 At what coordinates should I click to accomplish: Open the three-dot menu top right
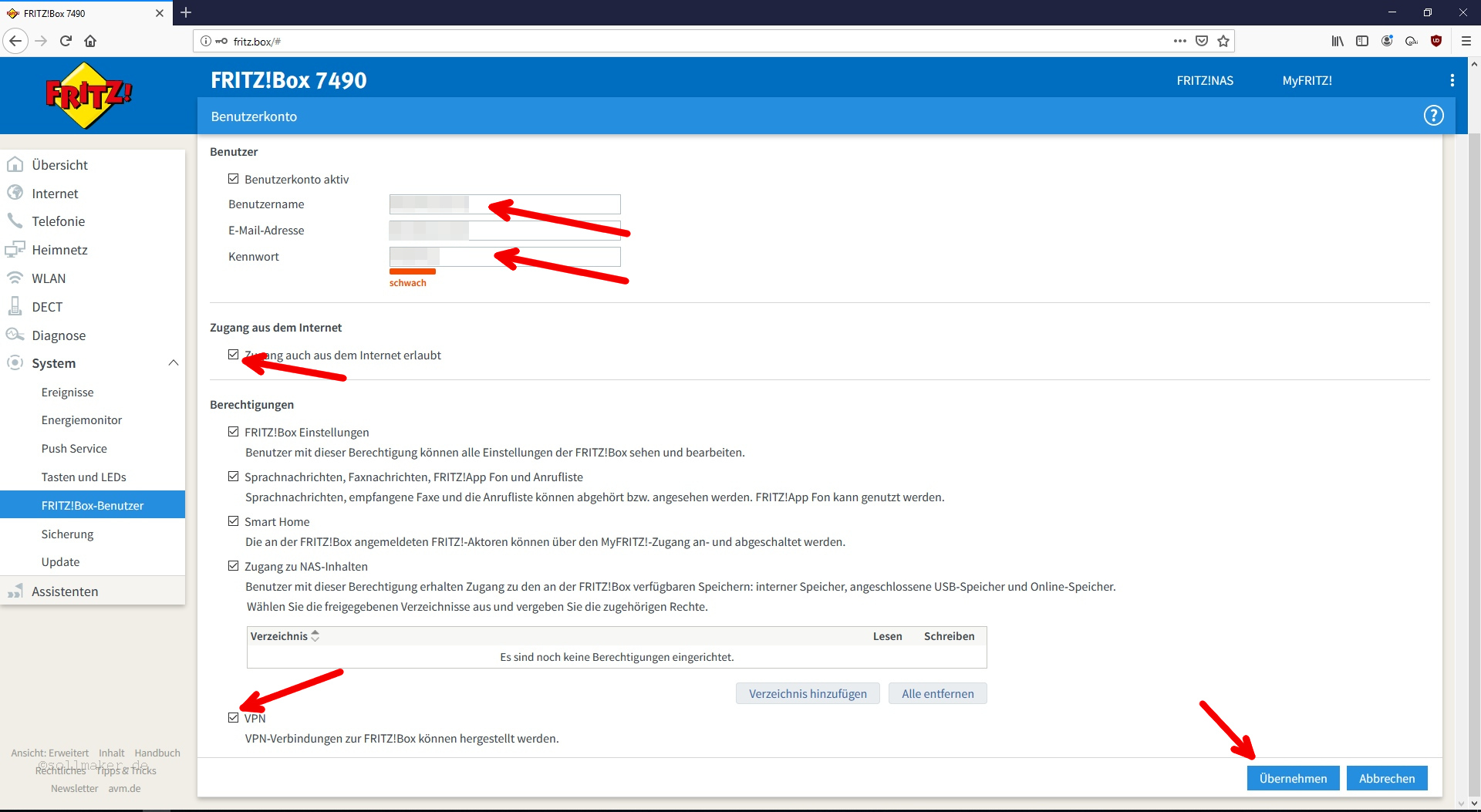[x=1452, y=79]
